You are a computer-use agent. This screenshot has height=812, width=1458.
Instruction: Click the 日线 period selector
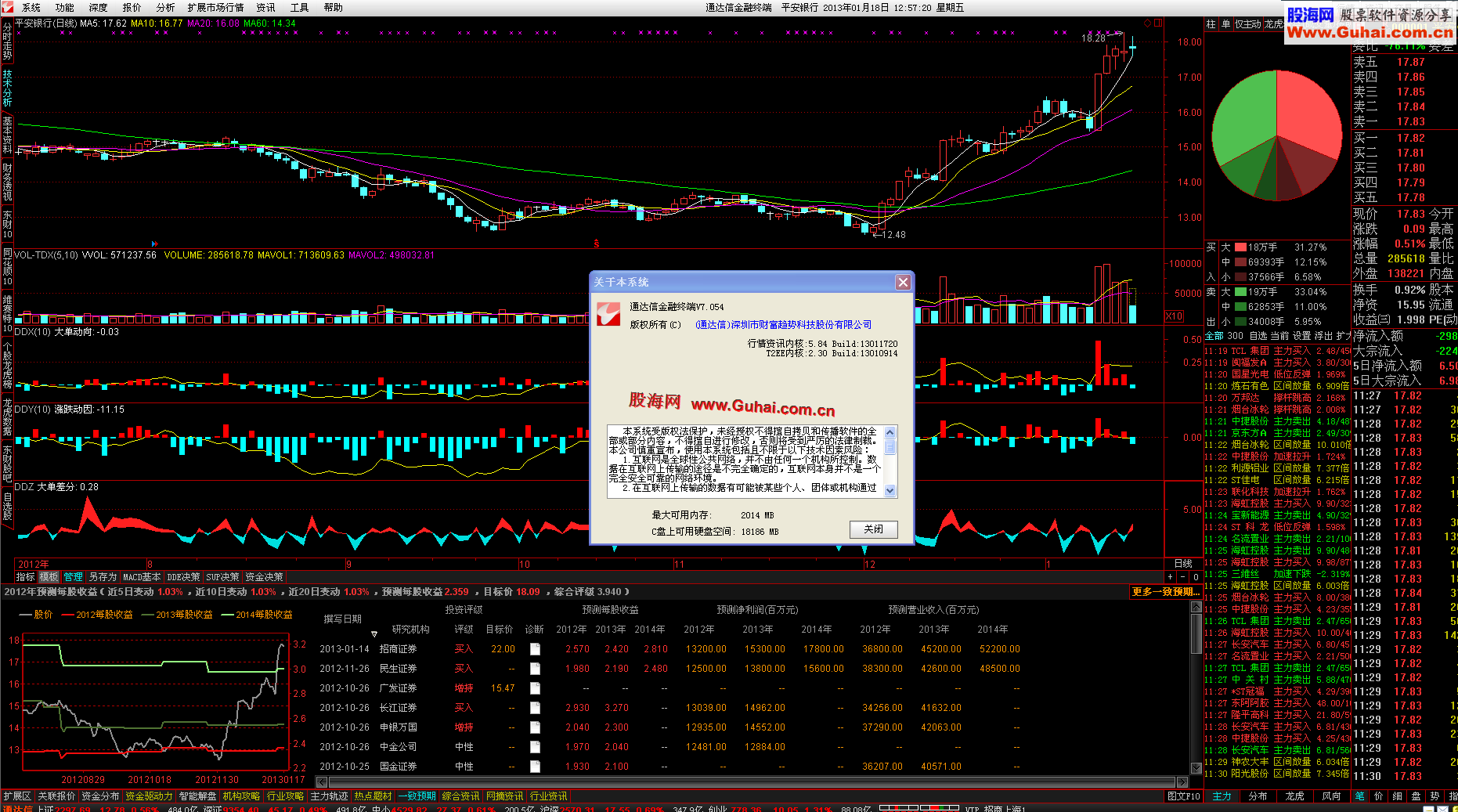click(1183, 564)
